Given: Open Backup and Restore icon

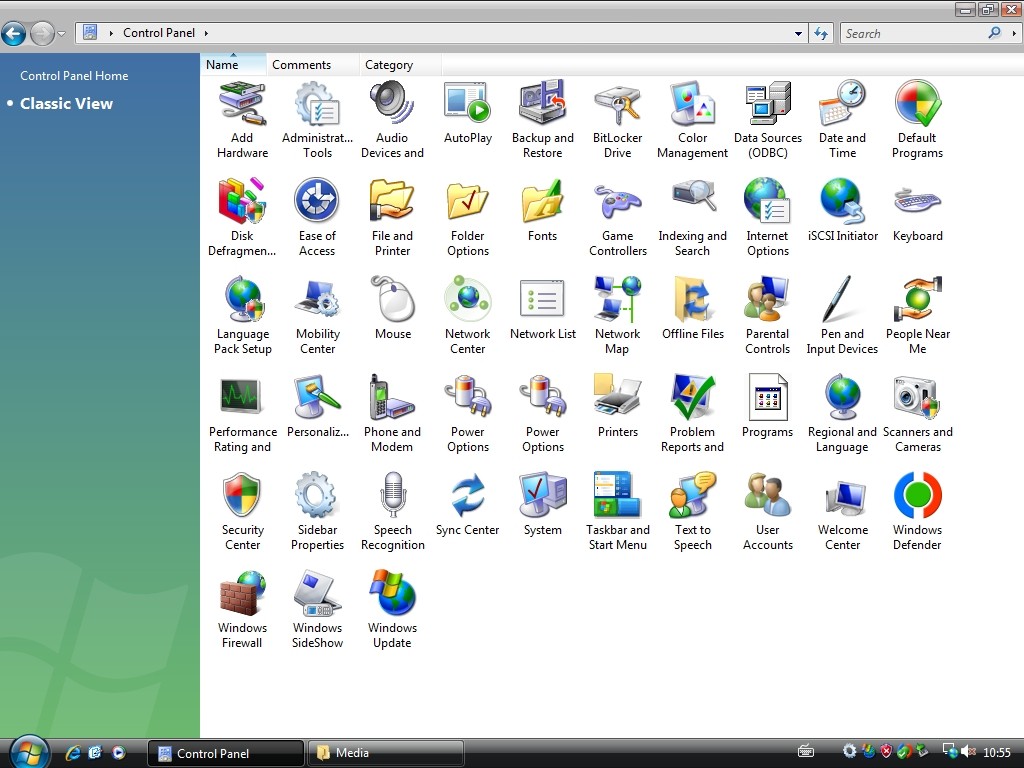Looking at the screenshot, I should (x=543, y=103).
